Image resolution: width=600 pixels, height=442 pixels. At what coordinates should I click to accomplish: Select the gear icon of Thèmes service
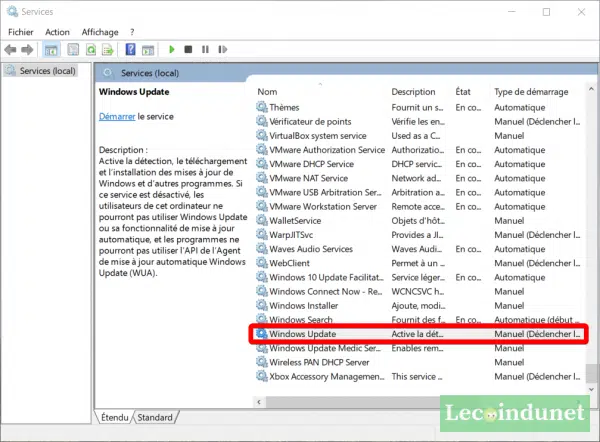(262, 107)
